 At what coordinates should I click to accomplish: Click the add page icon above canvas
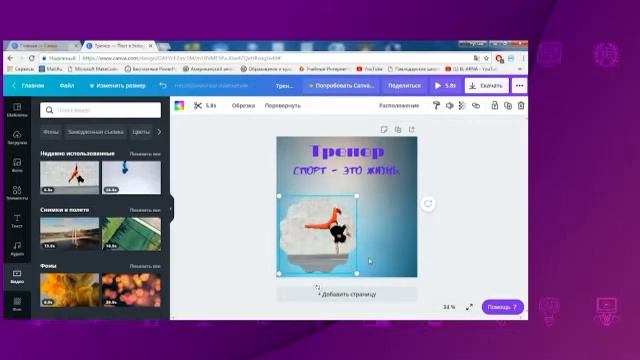pos(411,130)
